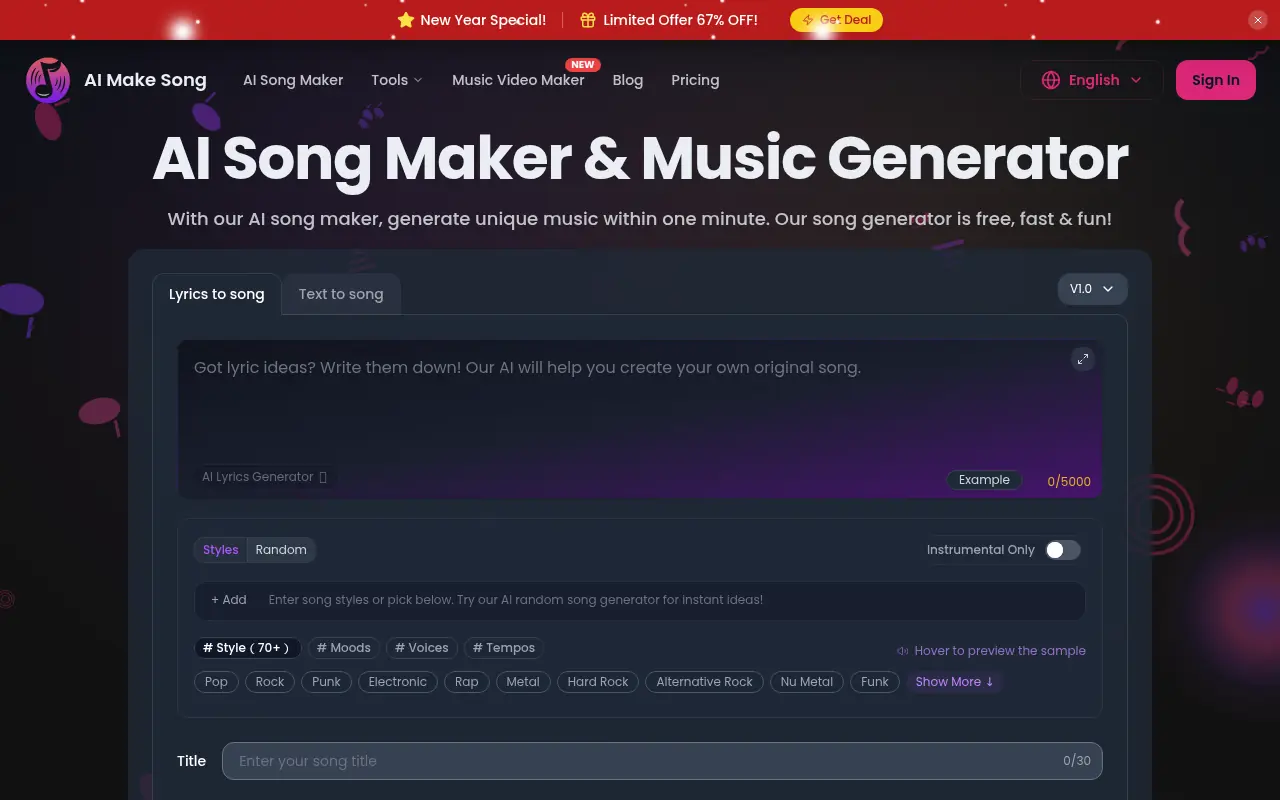The image size is (1280, 800).
Task: Open the V1.0 version dropdown
Action: 1092,289
